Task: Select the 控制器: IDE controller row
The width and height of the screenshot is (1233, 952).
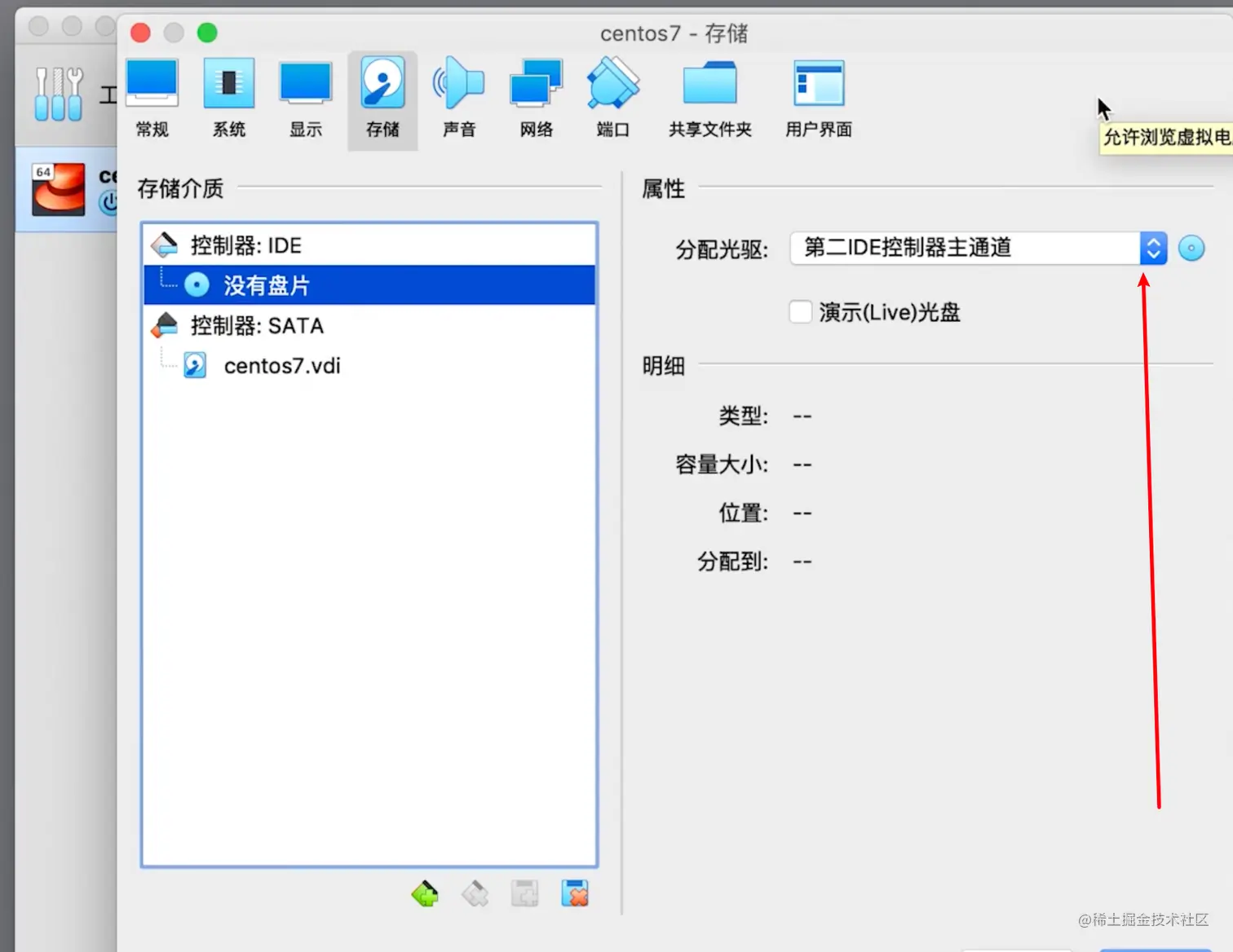Action: point(369,245)
